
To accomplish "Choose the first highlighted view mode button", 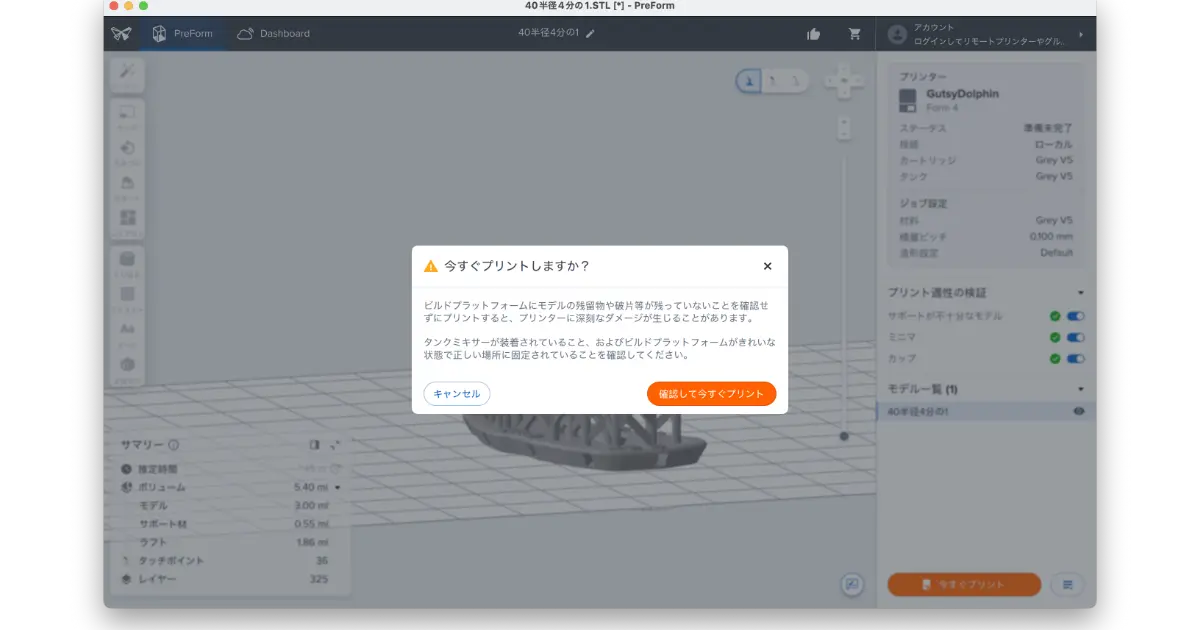I will tap(749, 81).
